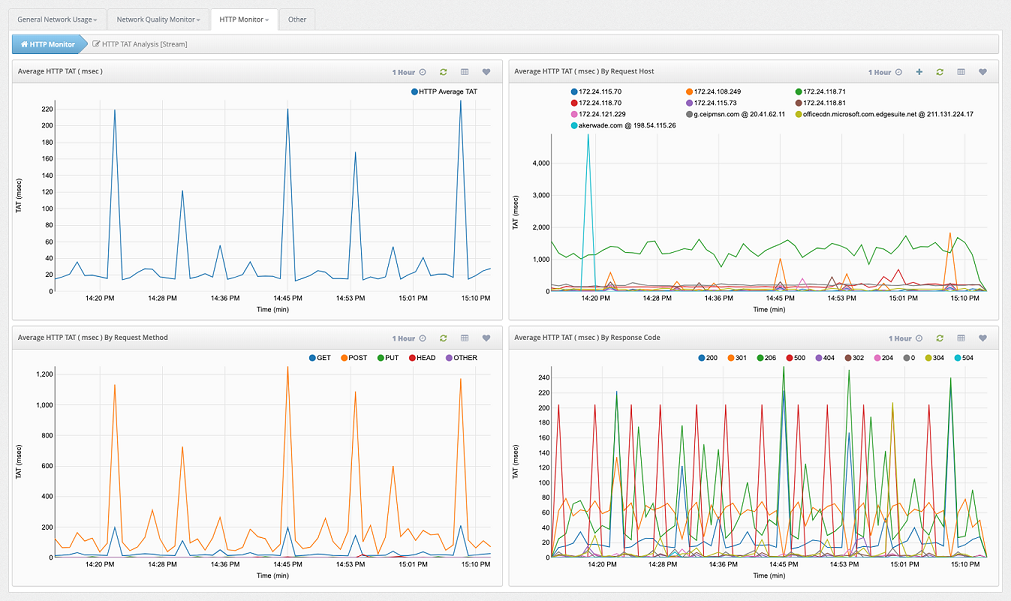Toggle the 500 response code legend series
This screenshot has width=1011, height=601.
(x=796, y=357)
